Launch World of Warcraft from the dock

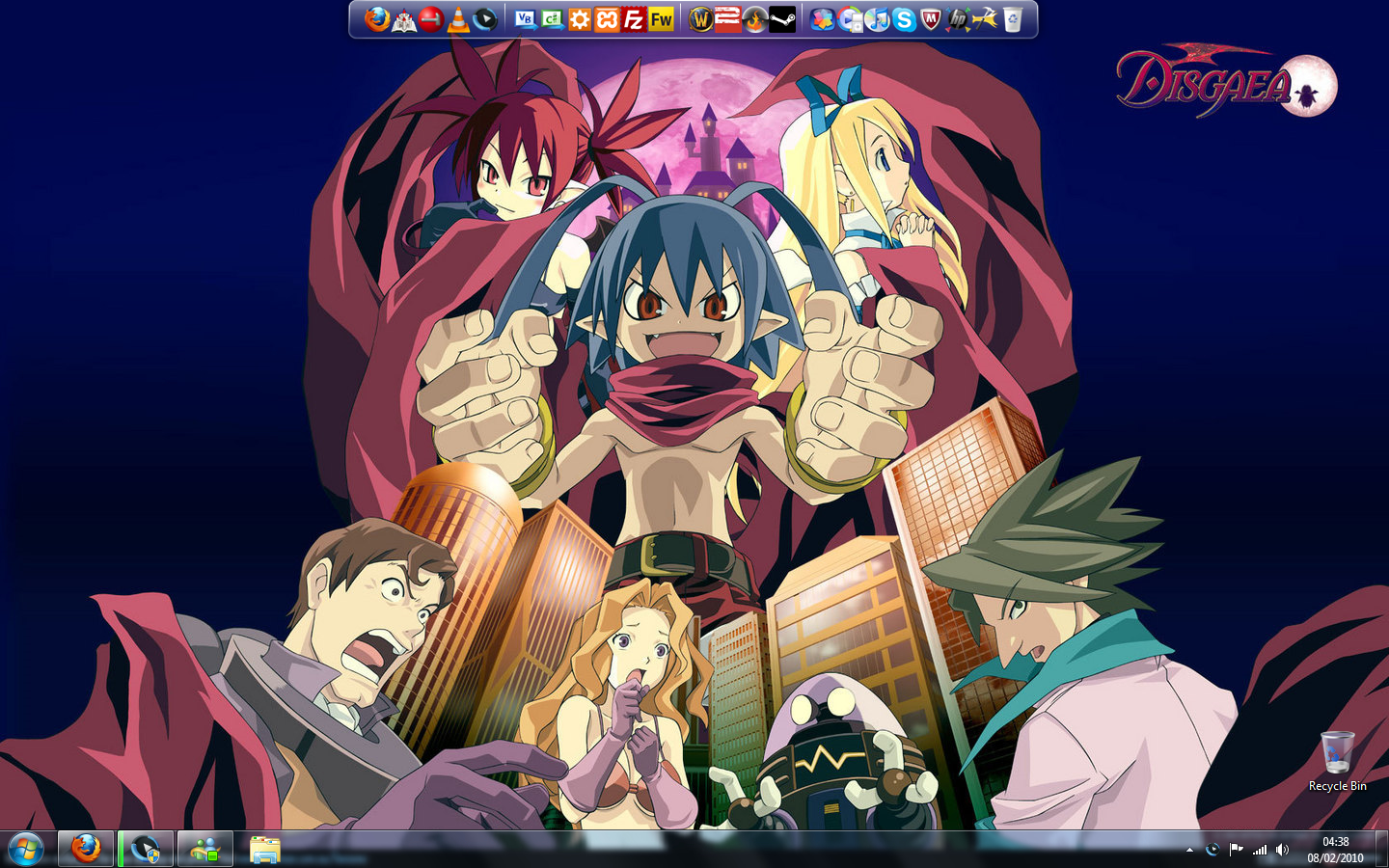(701, 18)
